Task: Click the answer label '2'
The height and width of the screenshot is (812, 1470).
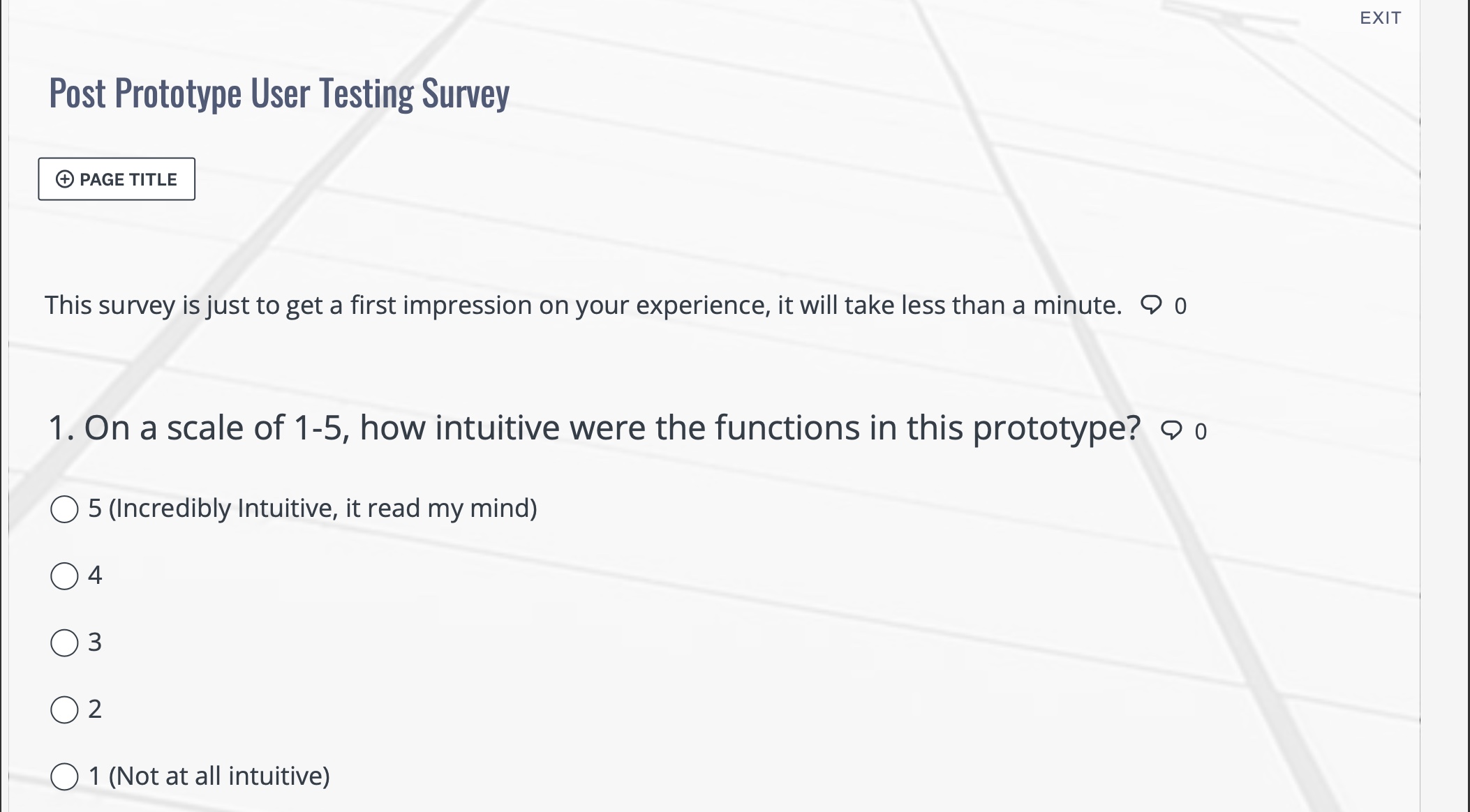Action: tap(95, 709)
